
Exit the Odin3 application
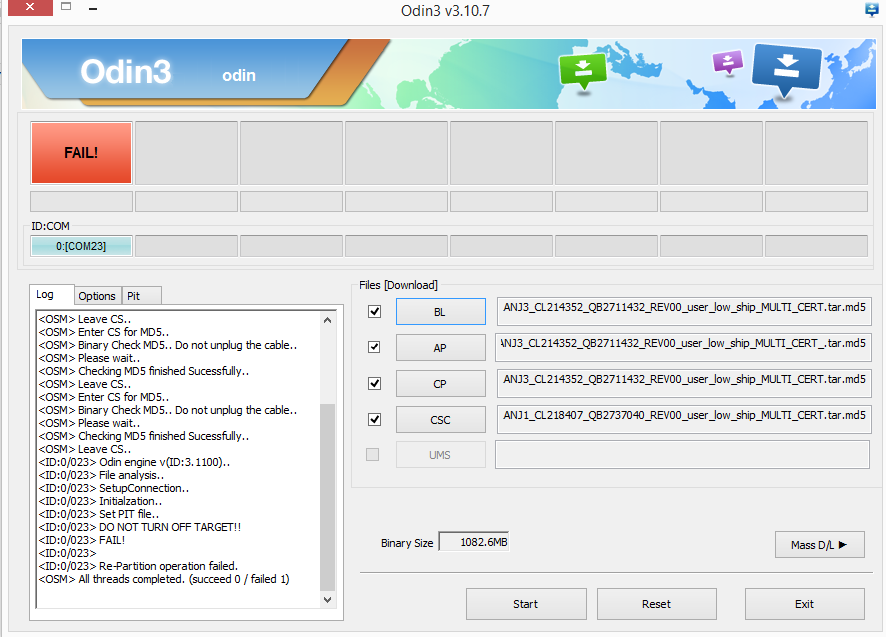[x=805, y=604]
